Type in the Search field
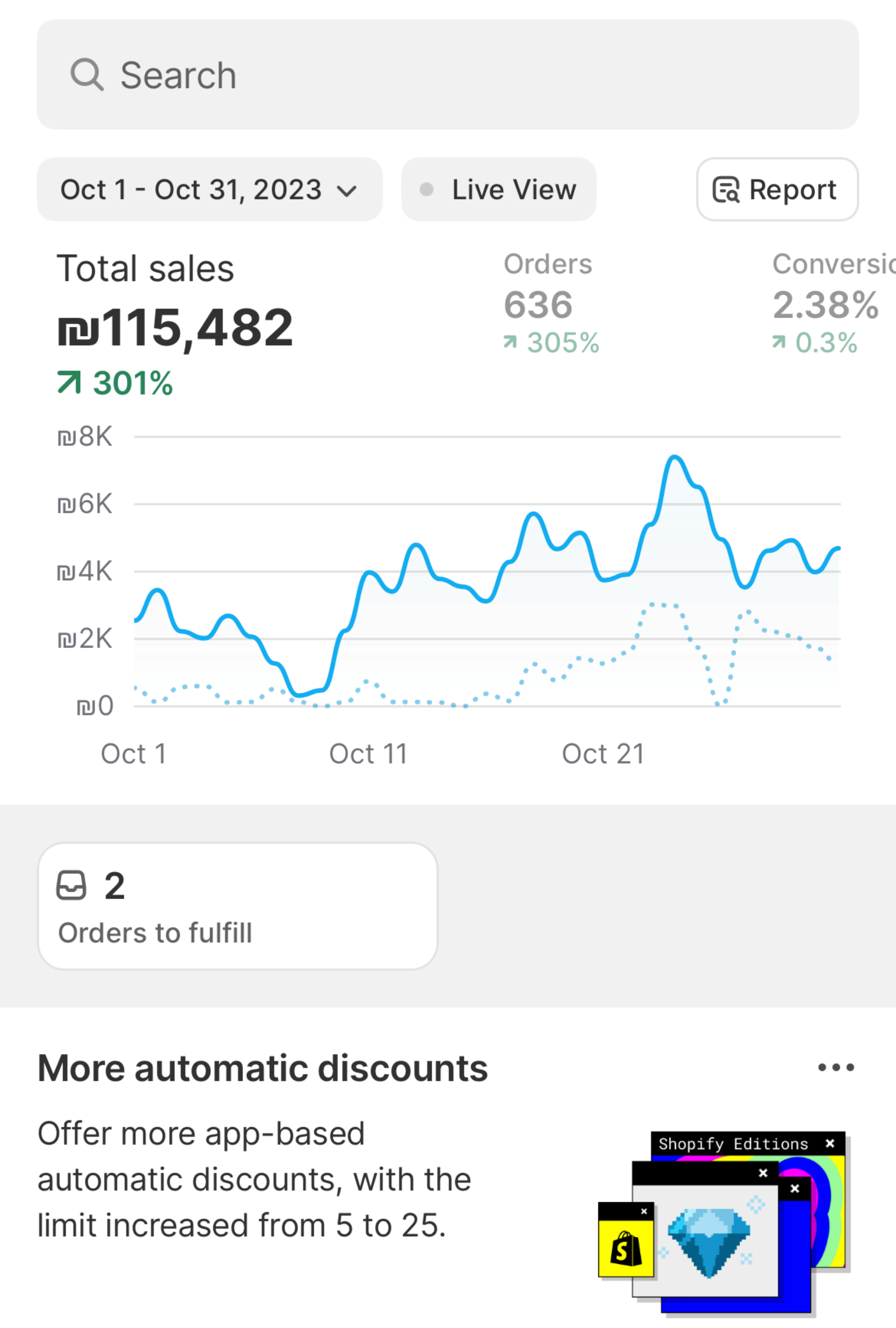 pyautogui.click(x=457, y=75)
